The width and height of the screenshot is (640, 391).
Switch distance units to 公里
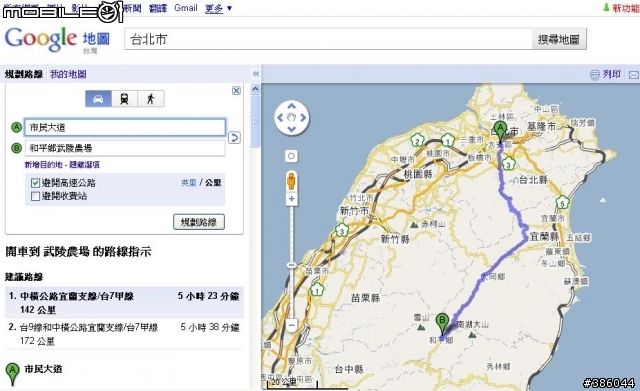pyautogui.click(x=213, y=182)
